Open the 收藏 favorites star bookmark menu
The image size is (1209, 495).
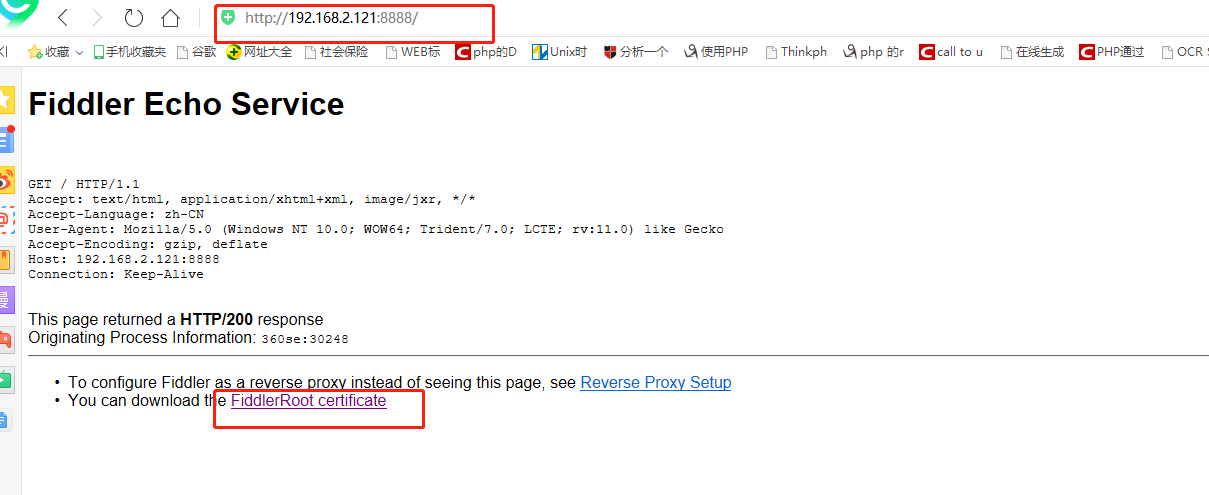[55, 52]
